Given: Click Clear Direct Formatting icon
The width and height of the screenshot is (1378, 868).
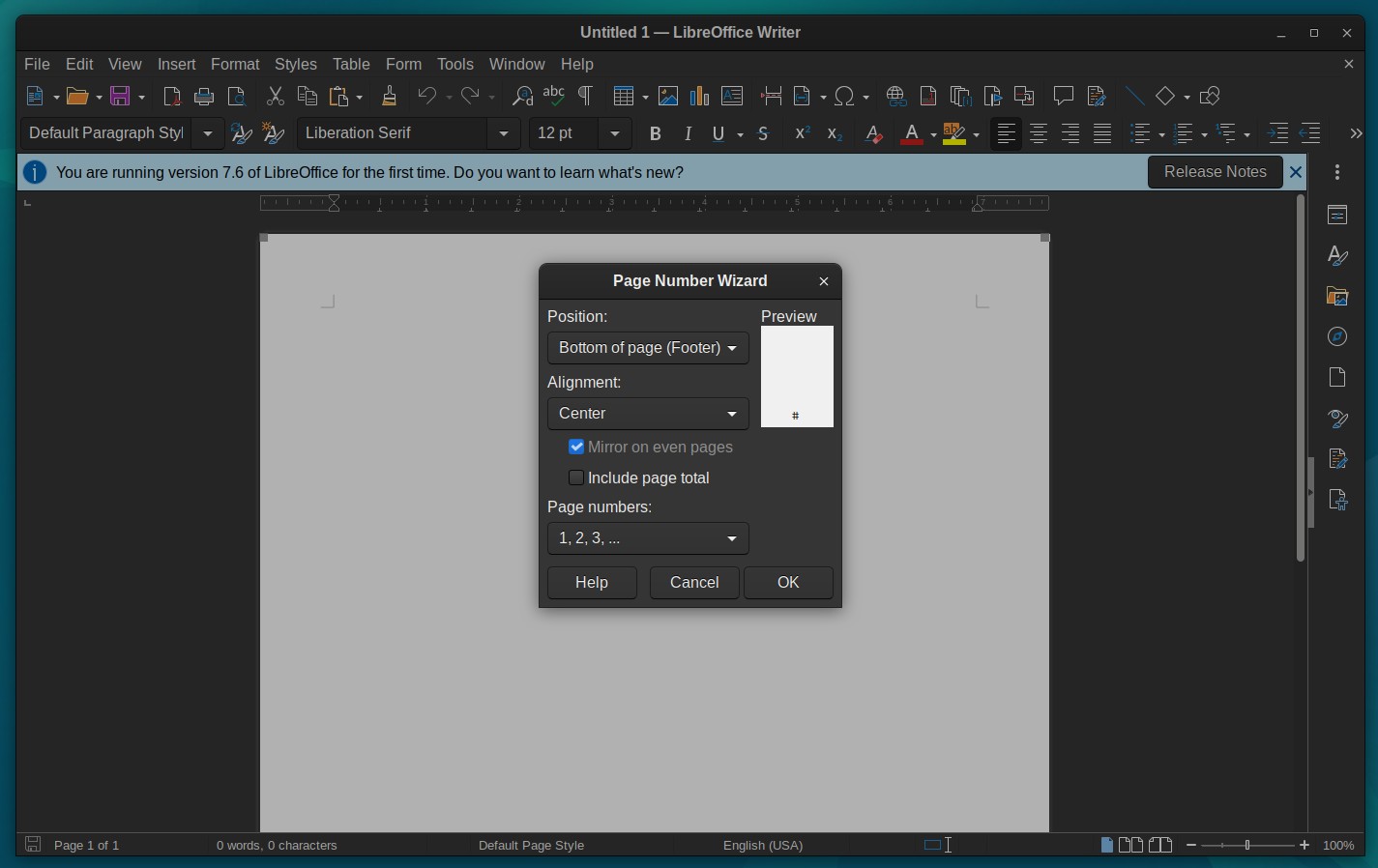Looking at the screenshot, I should (873, 134).
